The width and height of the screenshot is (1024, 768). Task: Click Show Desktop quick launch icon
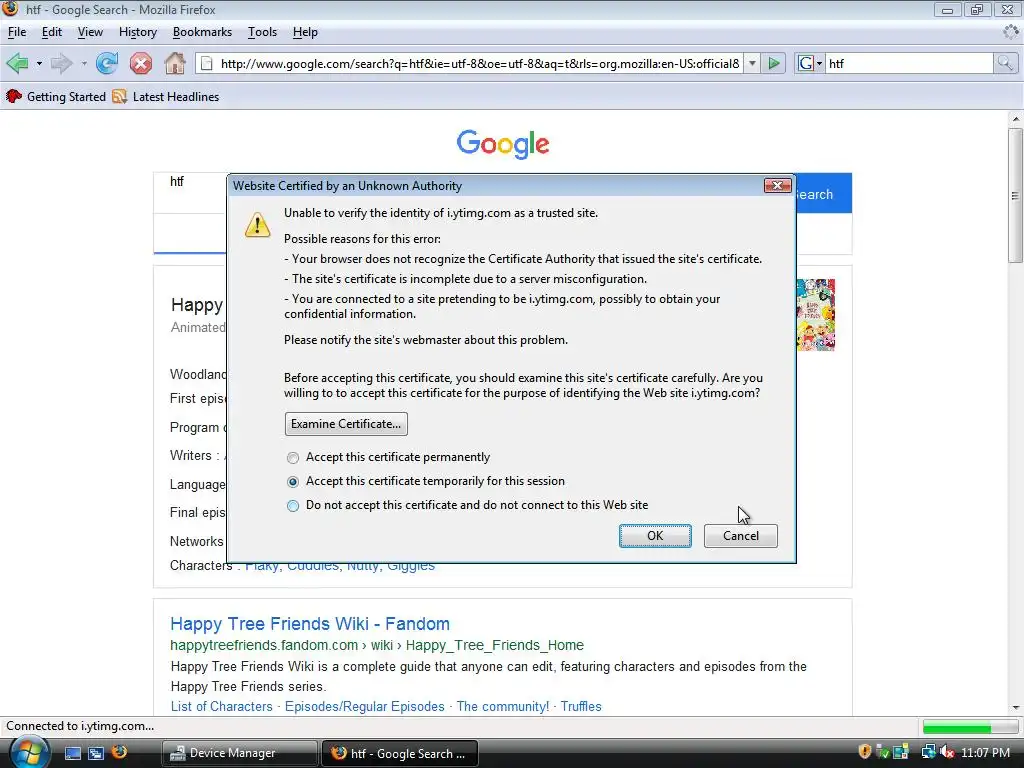click(x=72, y=753)
